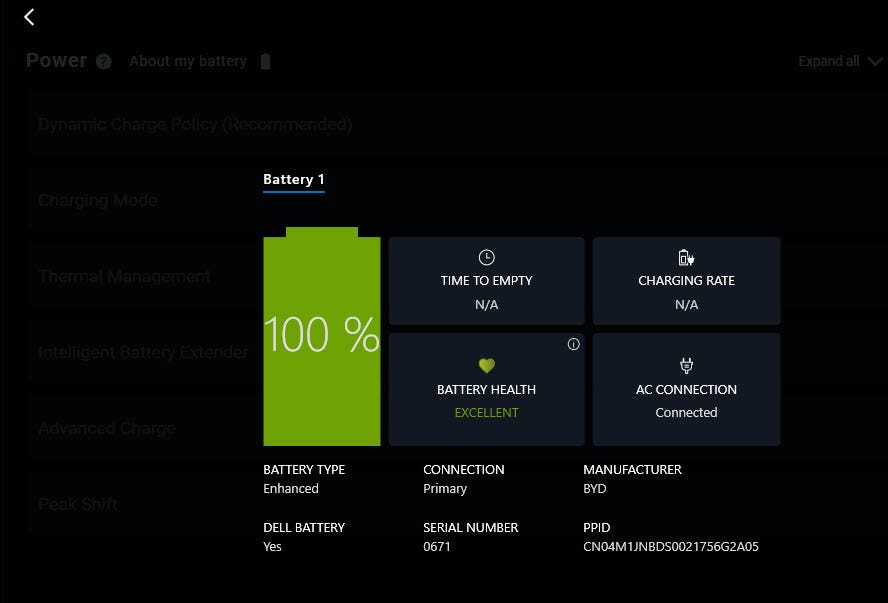Click the CHARGING RATE label
Screen dimensions: 888x603
coord(686,280)
